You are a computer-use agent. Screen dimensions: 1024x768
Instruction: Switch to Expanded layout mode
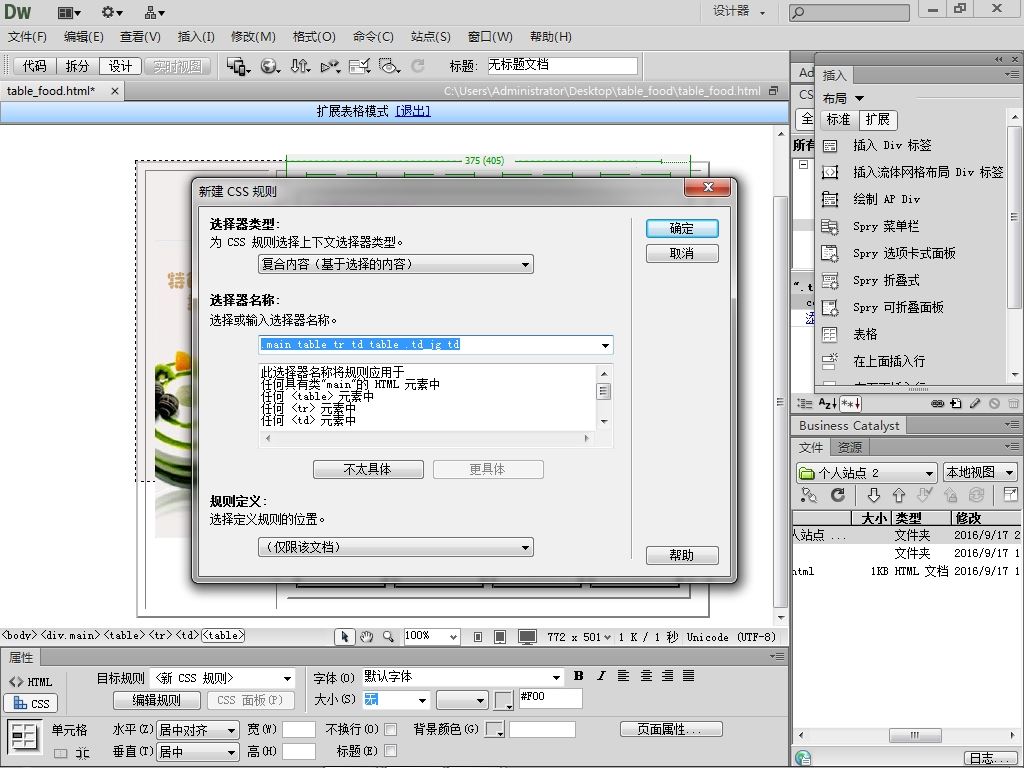pos(878,120)
